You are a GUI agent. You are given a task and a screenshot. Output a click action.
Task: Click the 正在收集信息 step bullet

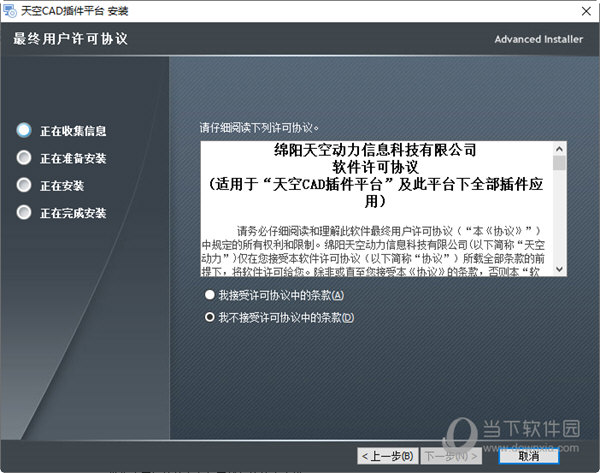(x=24, y=130)
